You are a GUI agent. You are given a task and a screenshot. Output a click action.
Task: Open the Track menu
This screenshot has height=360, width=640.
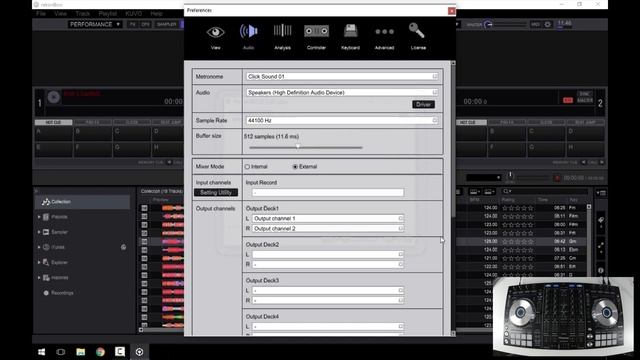point(82,13)
